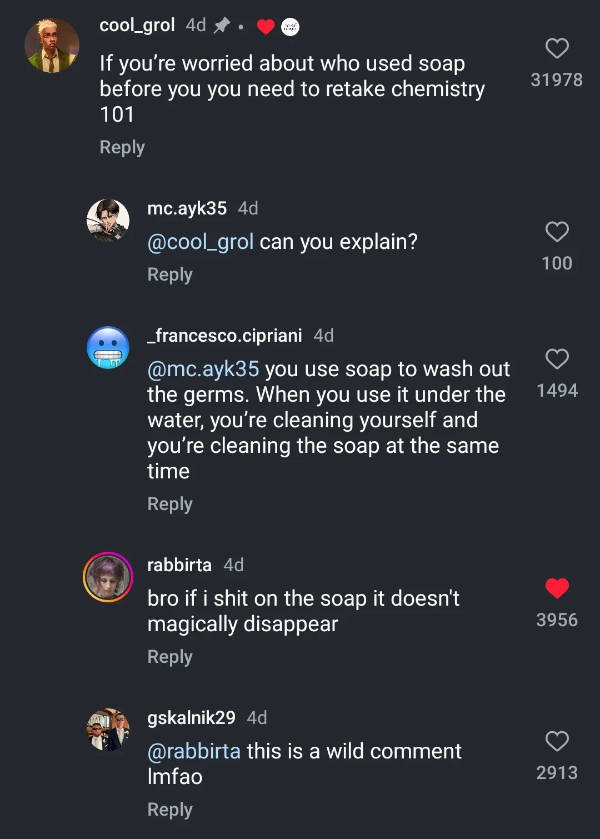Reply to cool_grol's comment

click(x=122, y=147)
